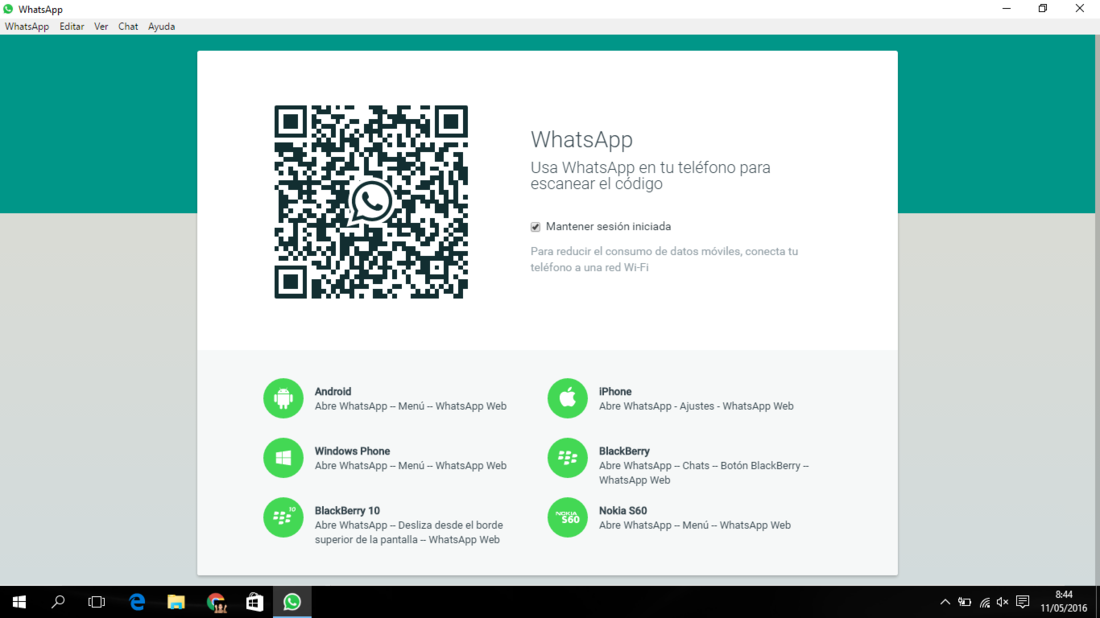Screen dimensions: 1100x618
Task: Open taskbar search magnifier
Action: click(x=58, y=602)
